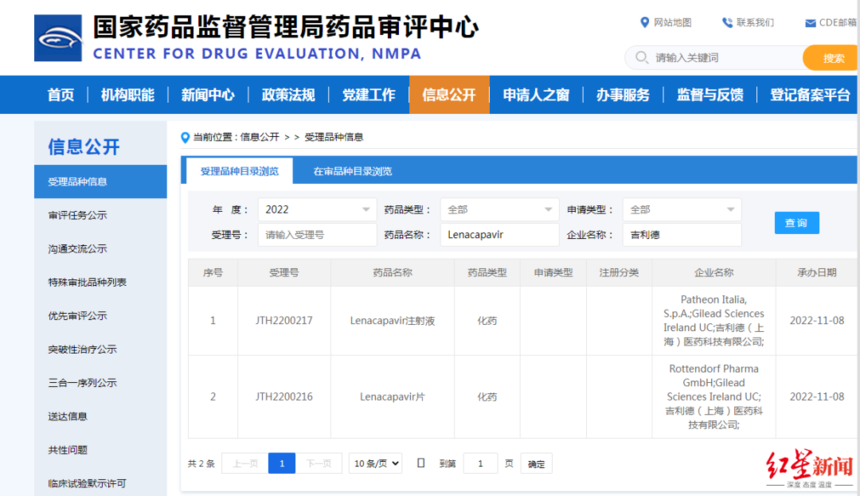Image resolution: width=860 pixels, height=496 pixels.
Task: Click acceptance number JTH2200217
Action: 284,320
